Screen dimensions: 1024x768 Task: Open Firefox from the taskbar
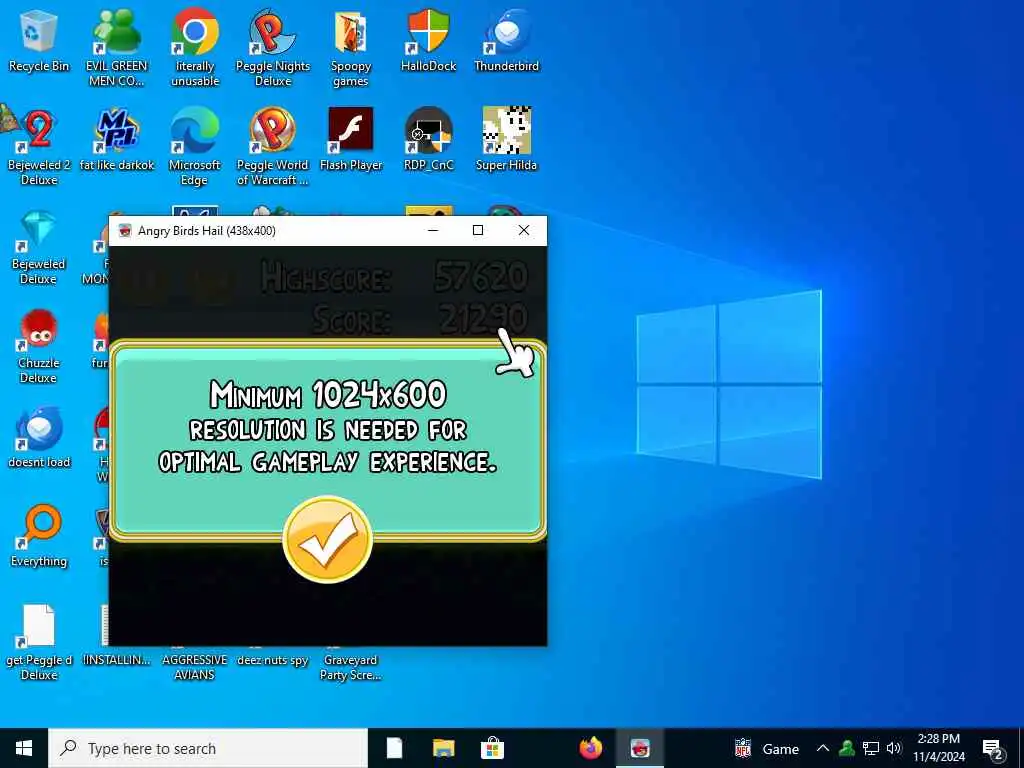(591, 748)
